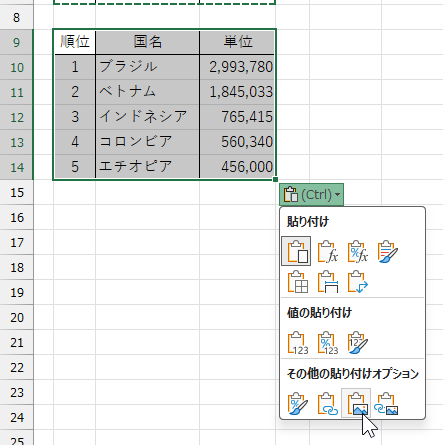Screen dimensions: 443x445
Task: Select rank cell 1 in row 10
Action: (74, 67)
